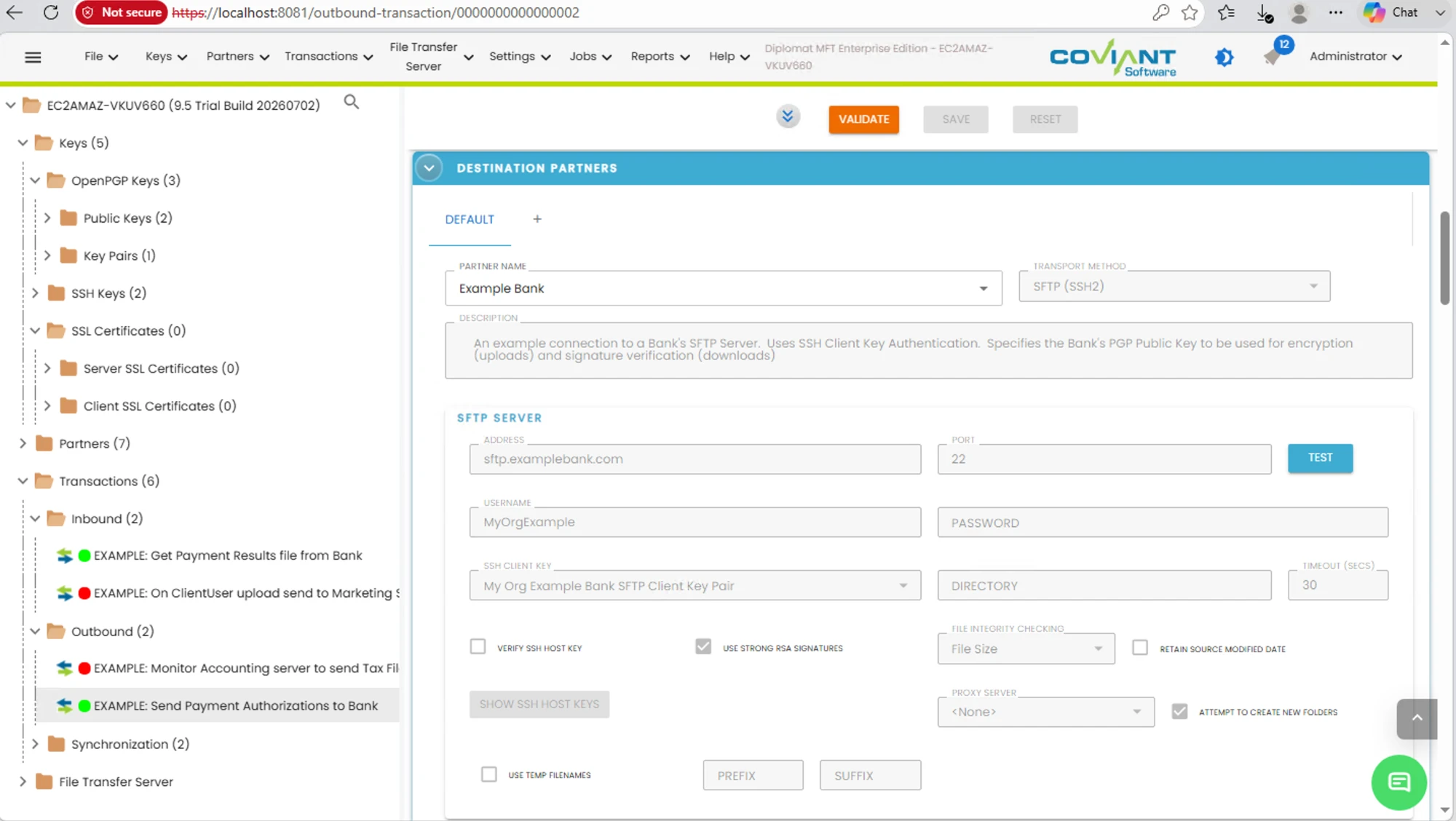Click the tree search magnifier icon
1456x821 pixels.
coord(352,102)
